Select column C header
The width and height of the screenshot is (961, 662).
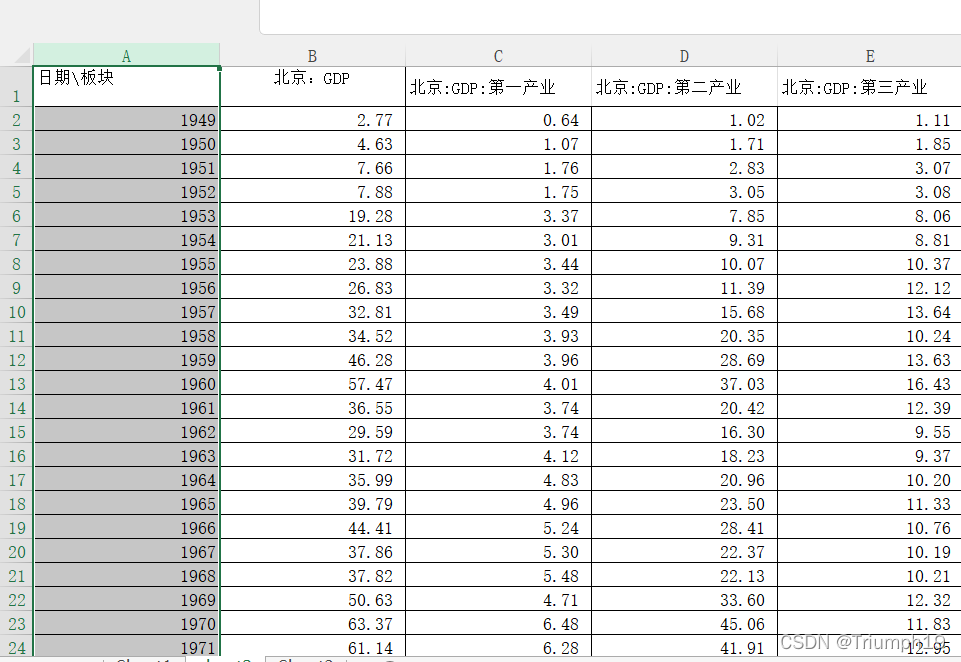[x=498, y=56]
